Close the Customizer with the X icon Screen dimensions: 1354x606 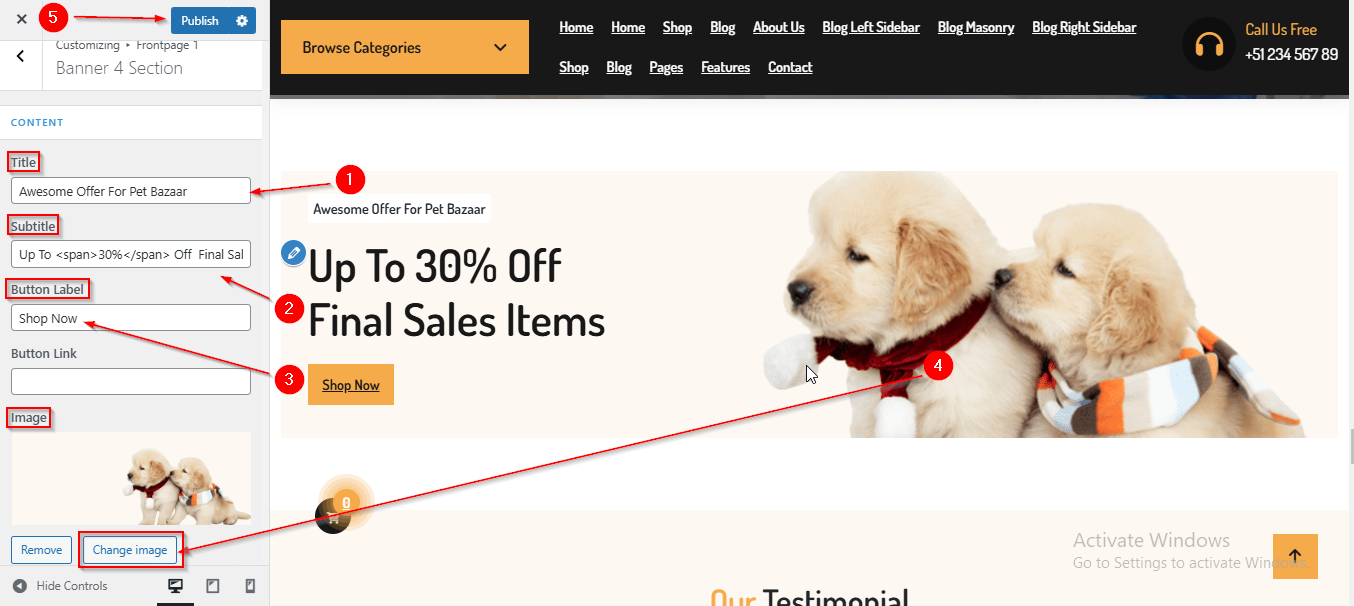coord(22,19)
